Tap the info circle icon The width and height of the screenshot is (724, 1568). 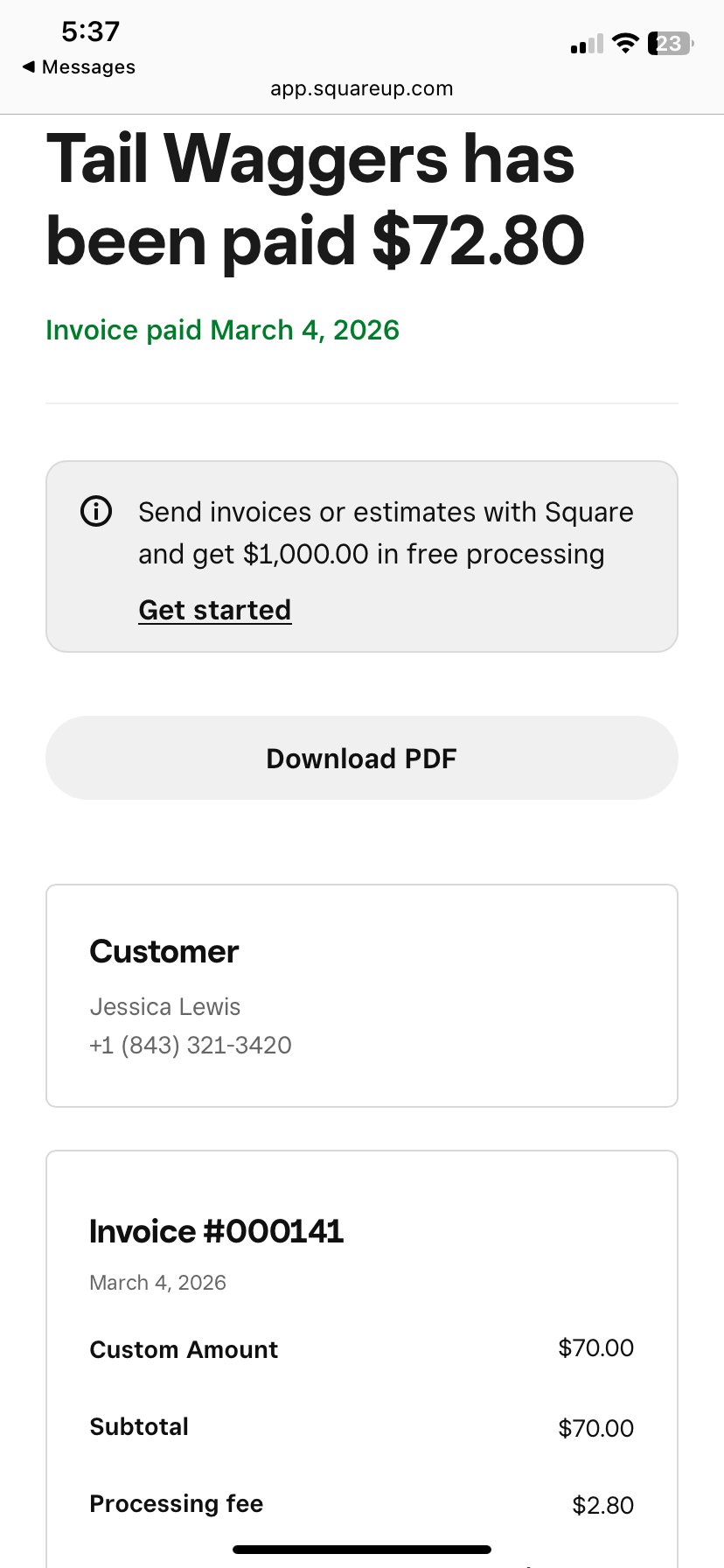pos(96,511)
